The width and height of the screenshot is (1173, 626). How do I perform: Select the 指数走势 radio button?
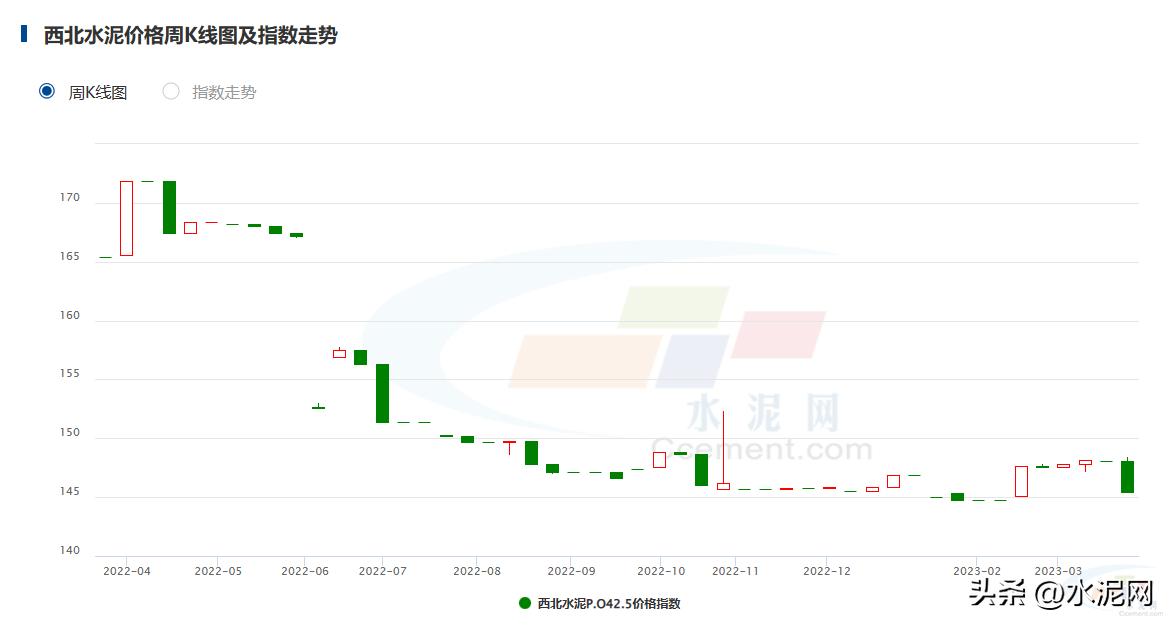pyautogui.click(x=170, y=91)
